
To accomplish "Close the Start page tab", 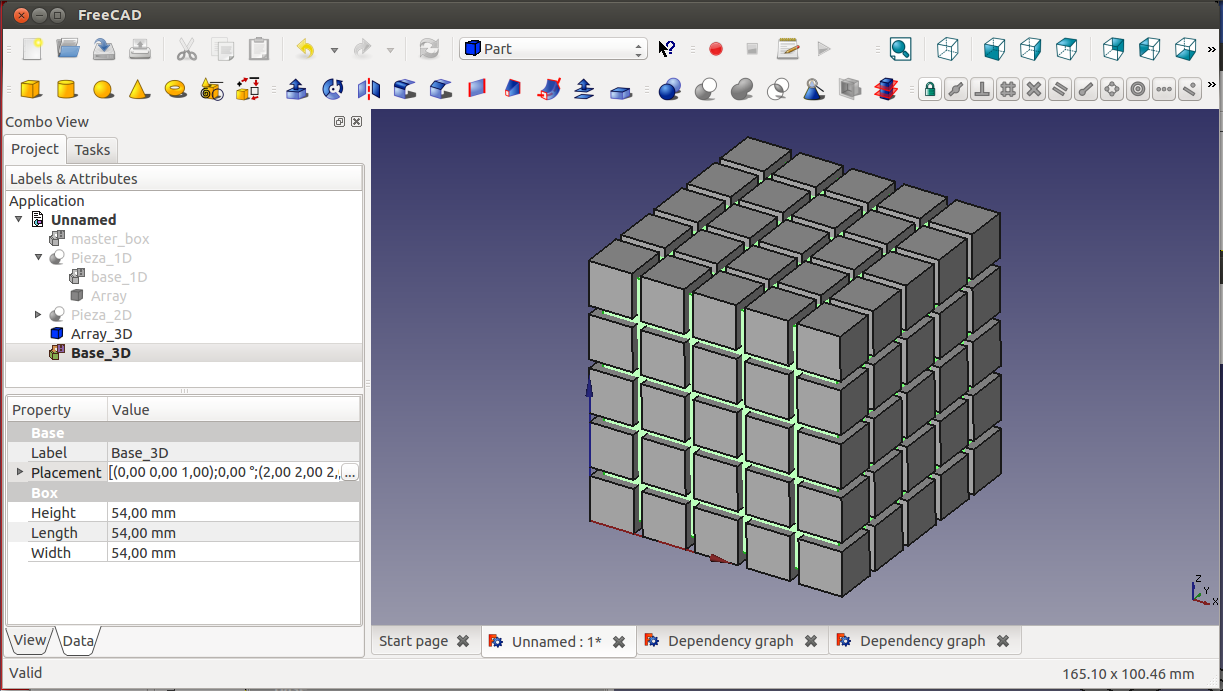I will click(x=463, y=641).
